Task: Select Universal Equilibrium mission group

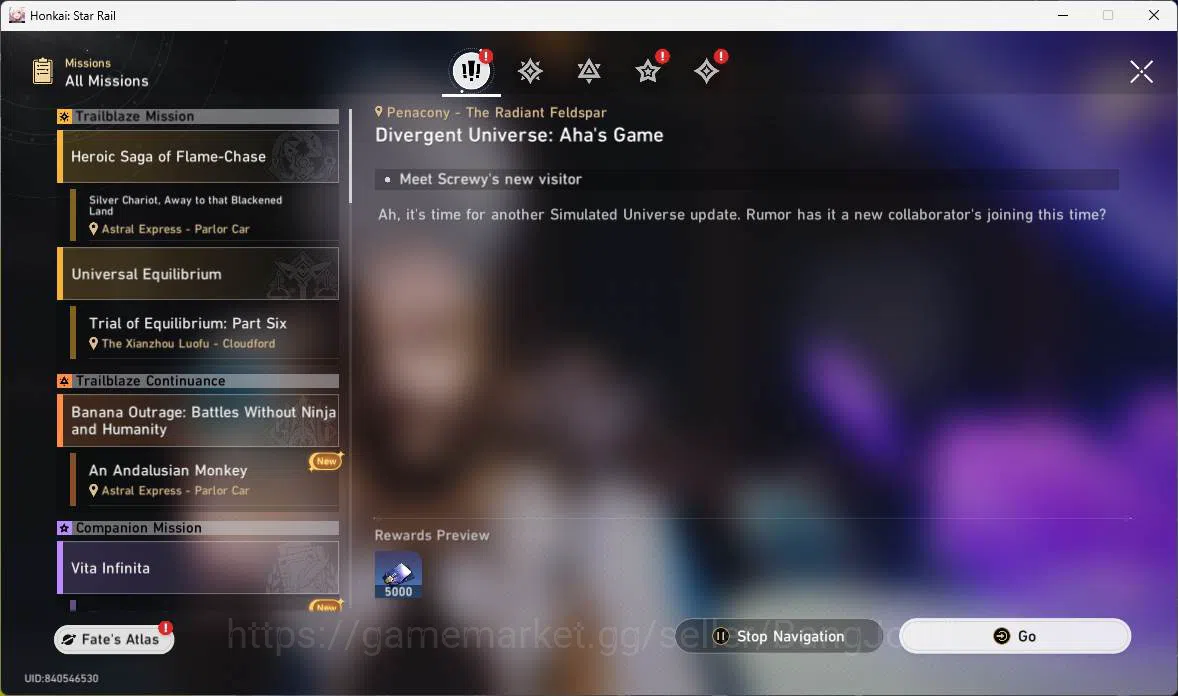Action: (x=198, y=274)
